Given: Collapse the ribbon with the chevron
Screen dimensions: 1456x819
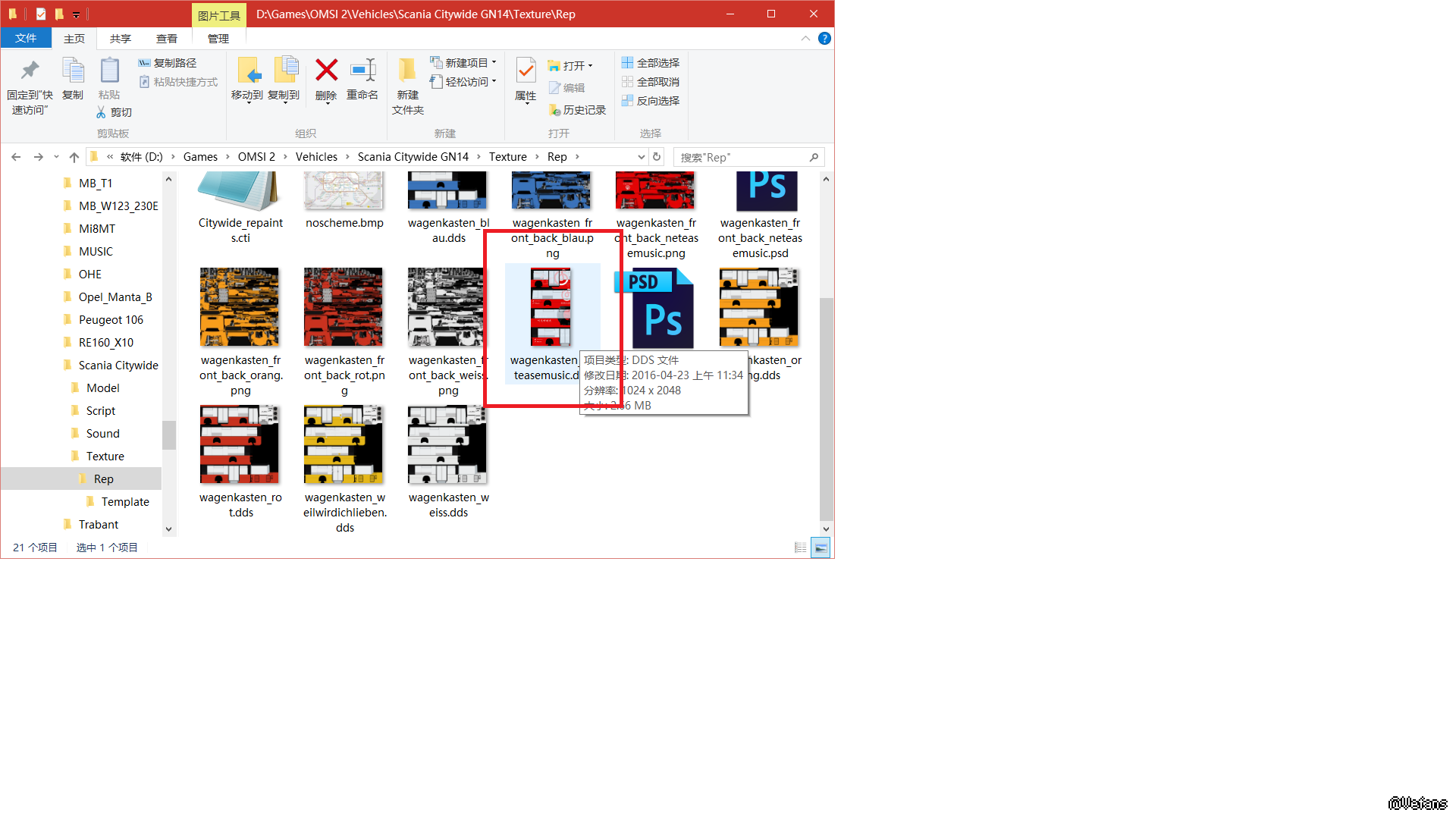Looking at the screenshot, I should pos(805,39).
